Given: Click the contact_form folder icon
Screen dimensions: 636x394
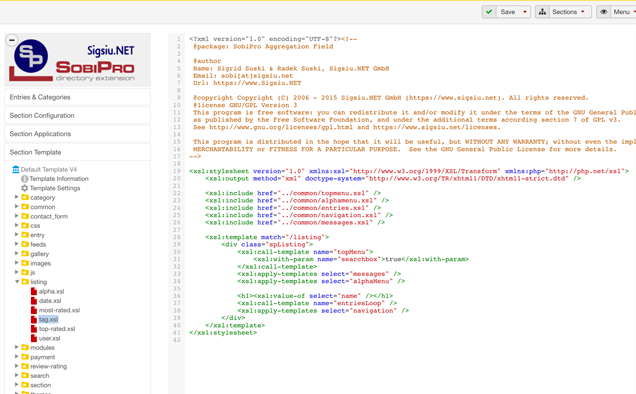Looking at the screenshot, I should [25, 216].
